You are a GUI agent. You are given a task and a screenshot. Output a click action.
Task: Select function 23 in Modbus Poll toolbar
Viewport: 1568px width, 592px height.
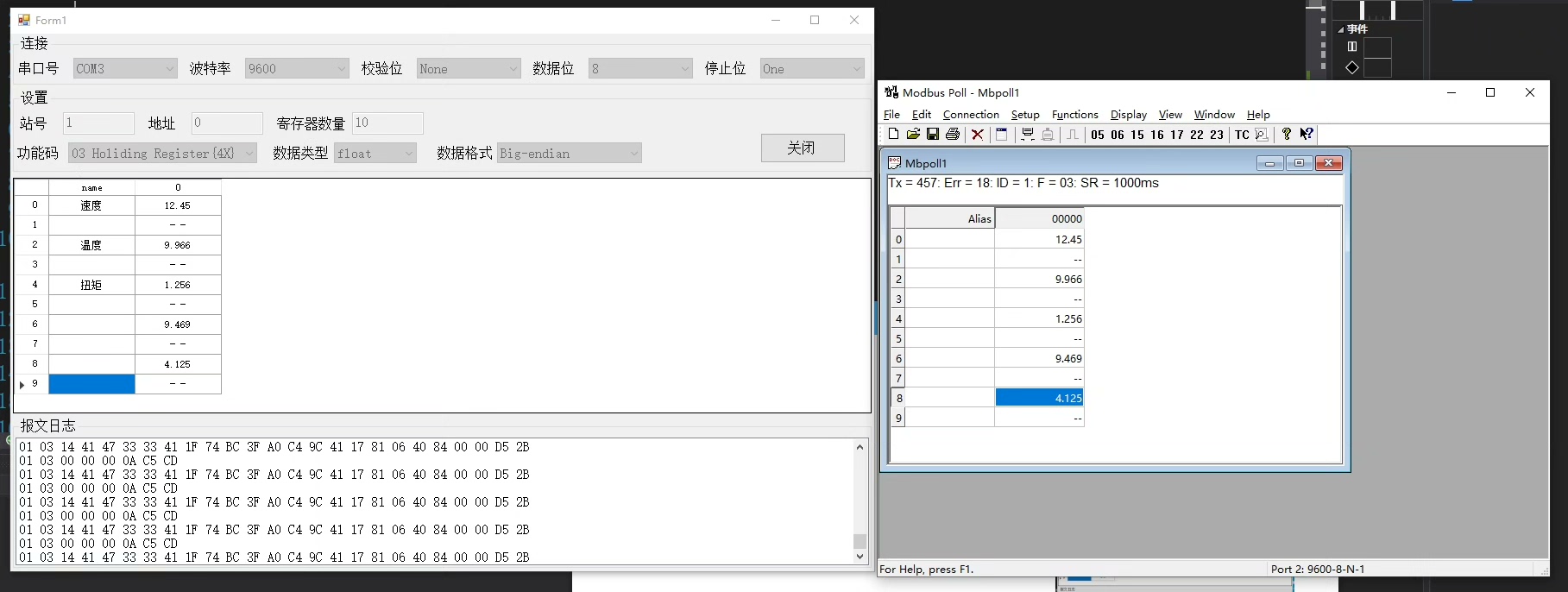click(1217, 135)
